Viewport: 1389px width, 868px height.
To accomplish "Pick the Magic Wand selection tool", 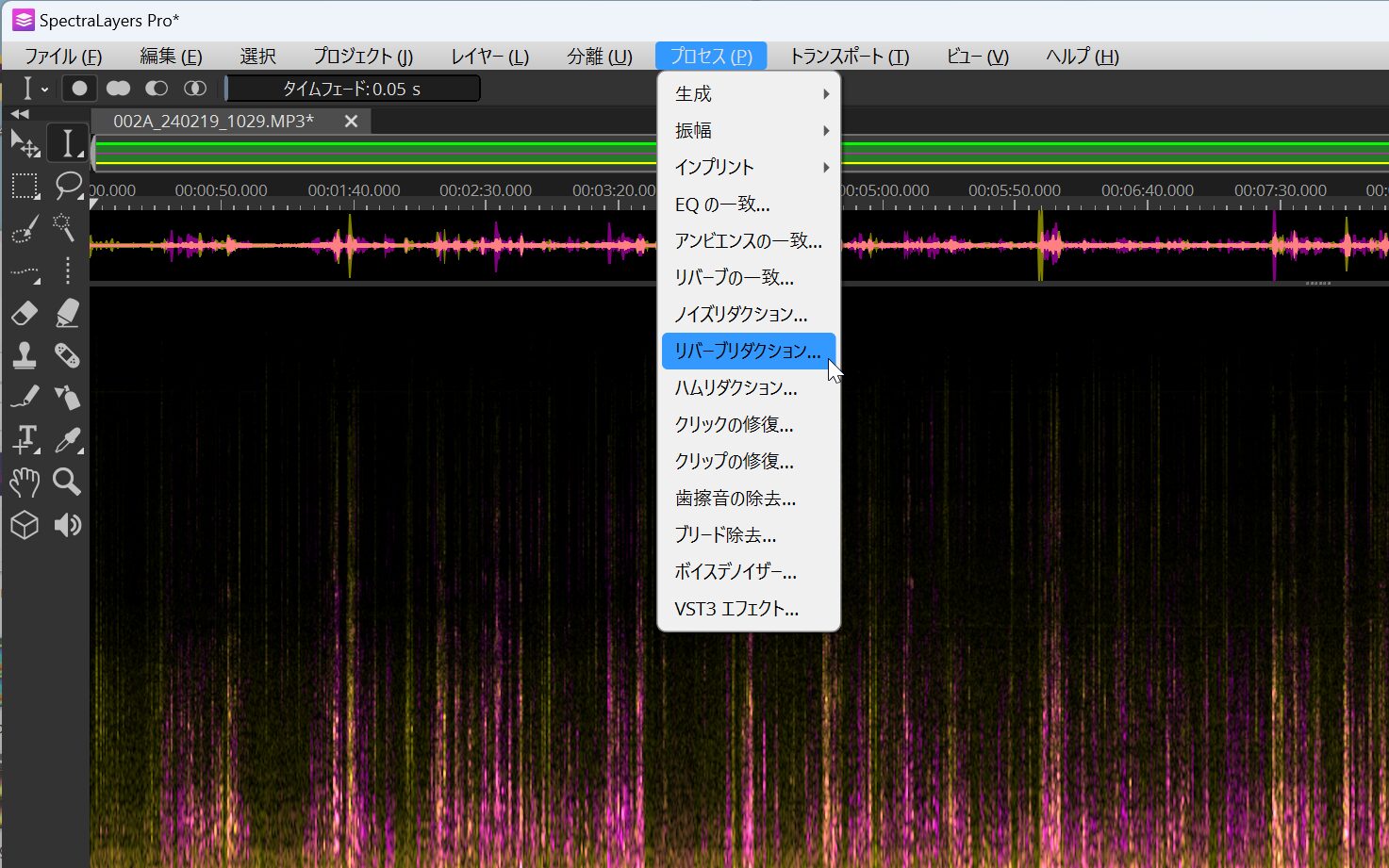I will point(64,227).
